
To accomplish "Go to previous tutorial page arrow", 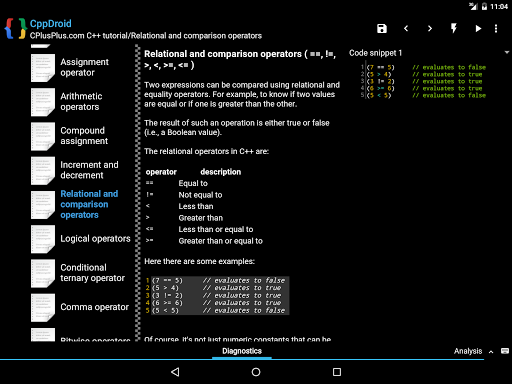I will coord(406,29).
